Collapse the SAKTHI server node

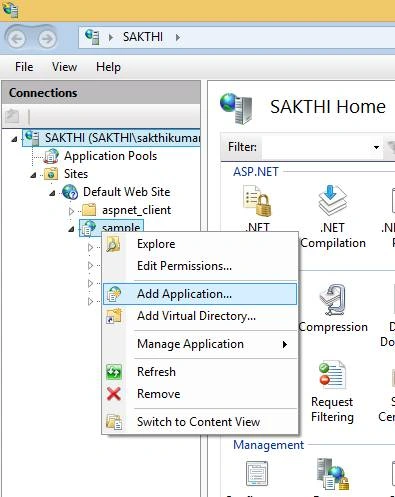coord(14,139)
